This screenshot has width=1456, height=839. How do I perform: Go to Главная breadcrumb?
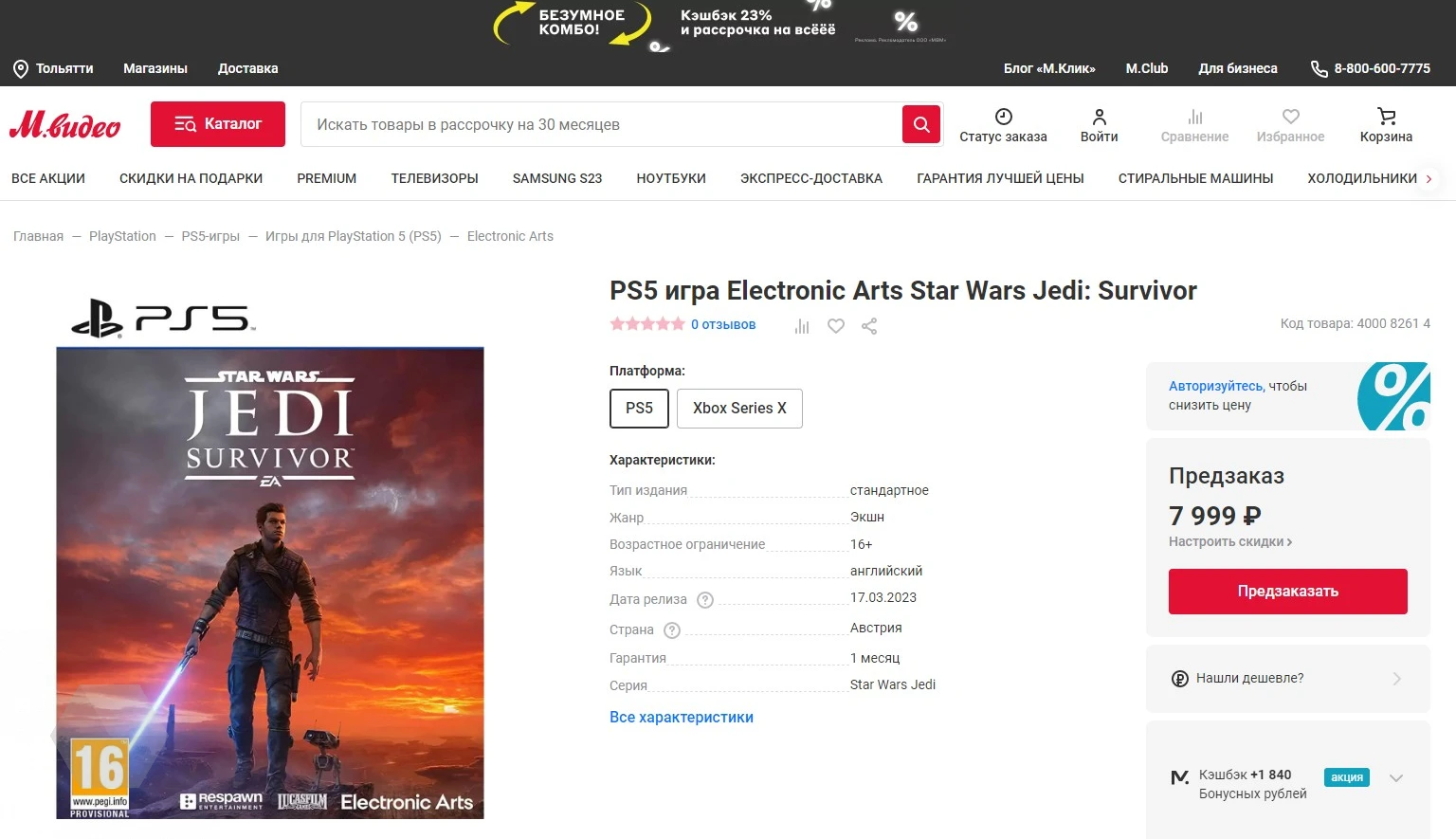pyautogui.click(x=38, y=236)
